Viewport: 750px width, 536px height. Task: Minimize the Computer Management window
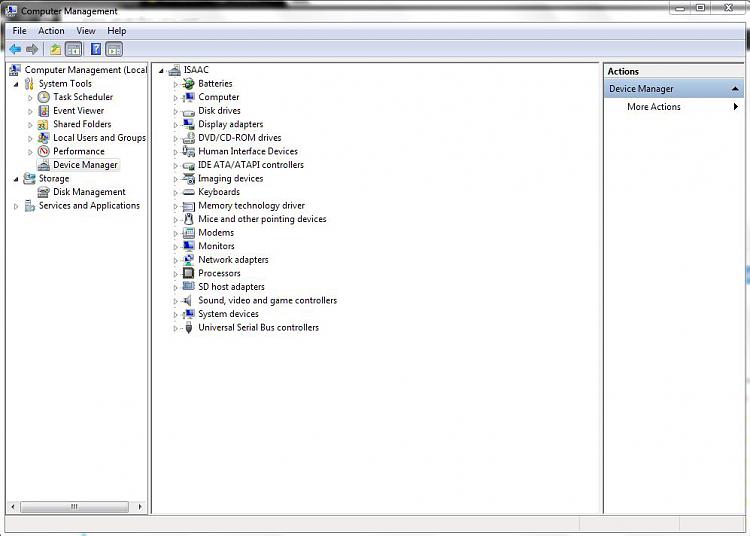click(x=680, y=8)
